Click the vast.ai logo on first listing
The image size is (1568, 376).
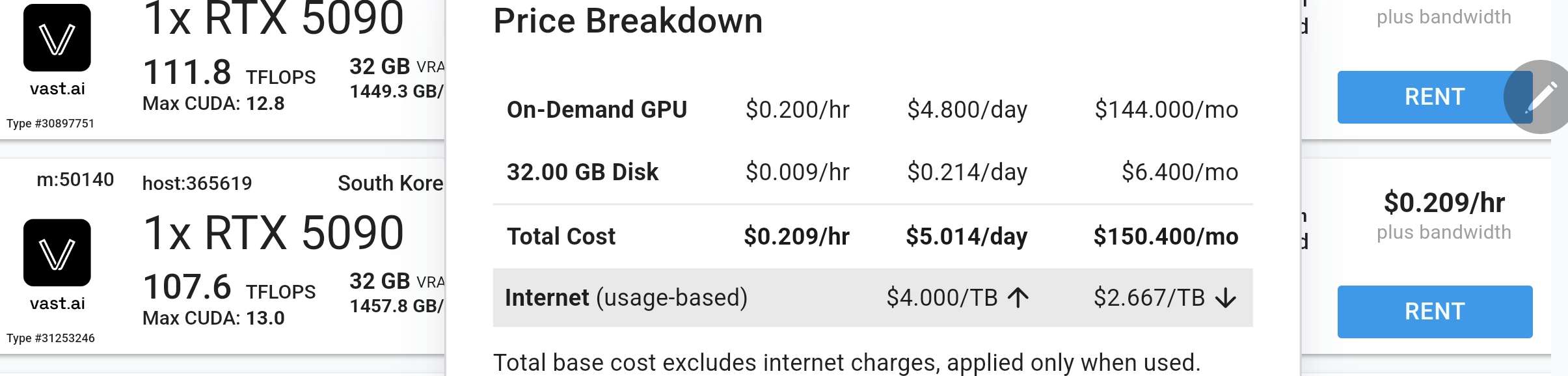[x=57, y=38]
